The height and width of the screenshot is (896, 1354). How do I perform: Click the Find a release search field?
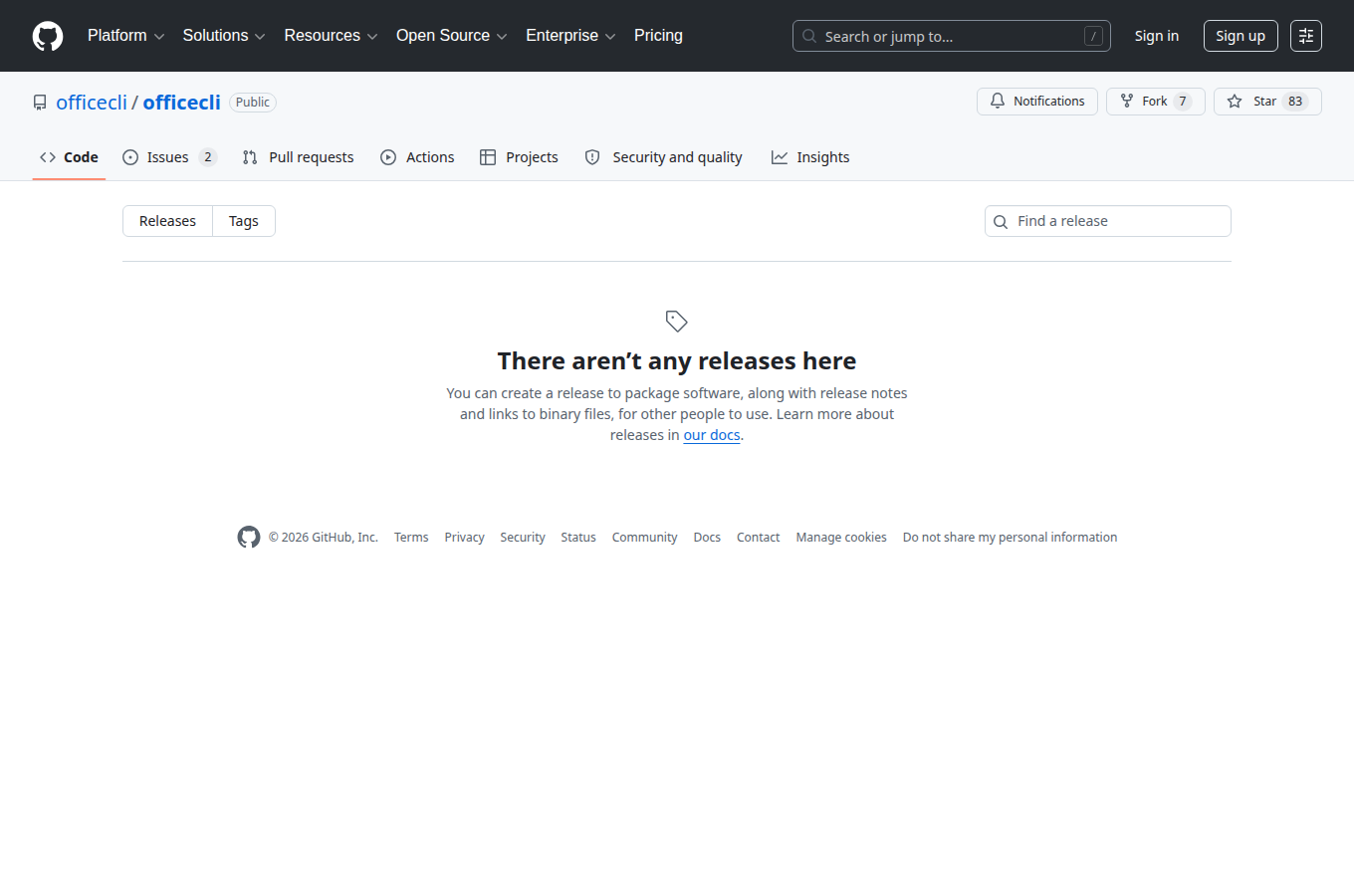tap(1108, 221)
